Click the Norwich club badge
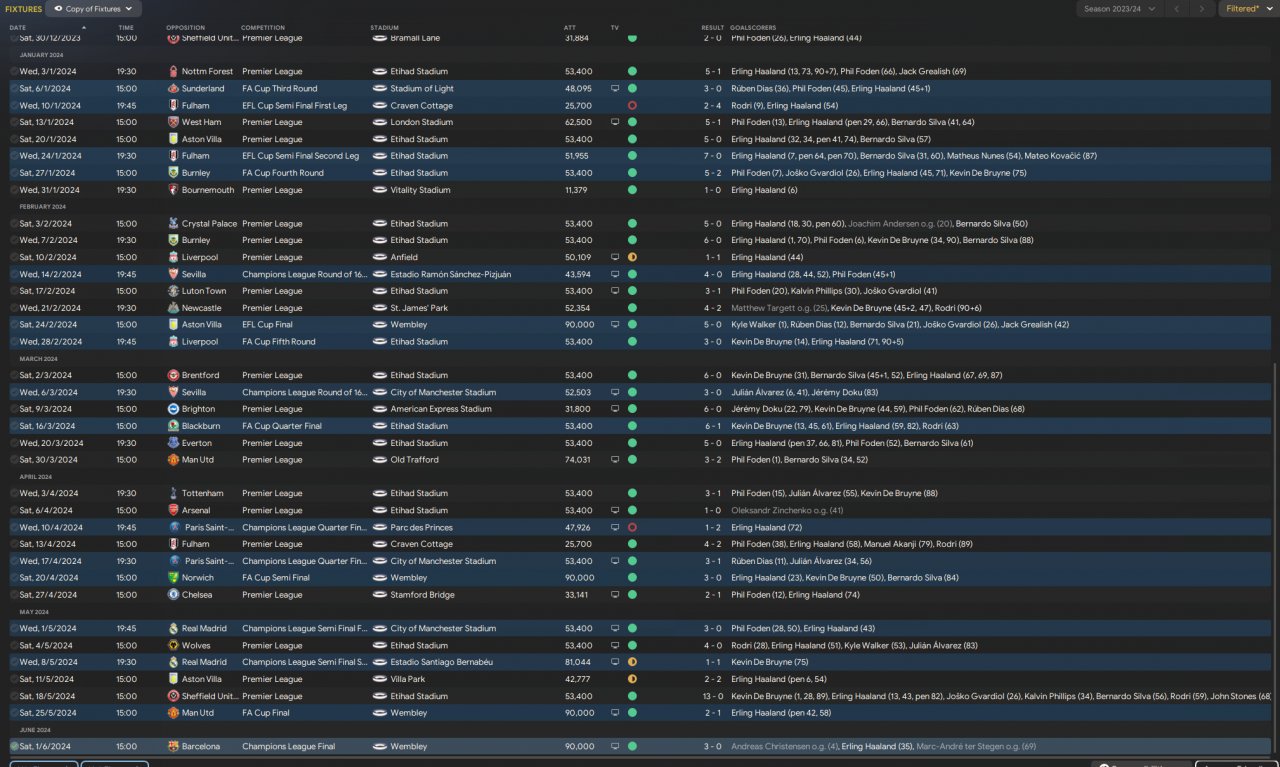 [174, 578]
